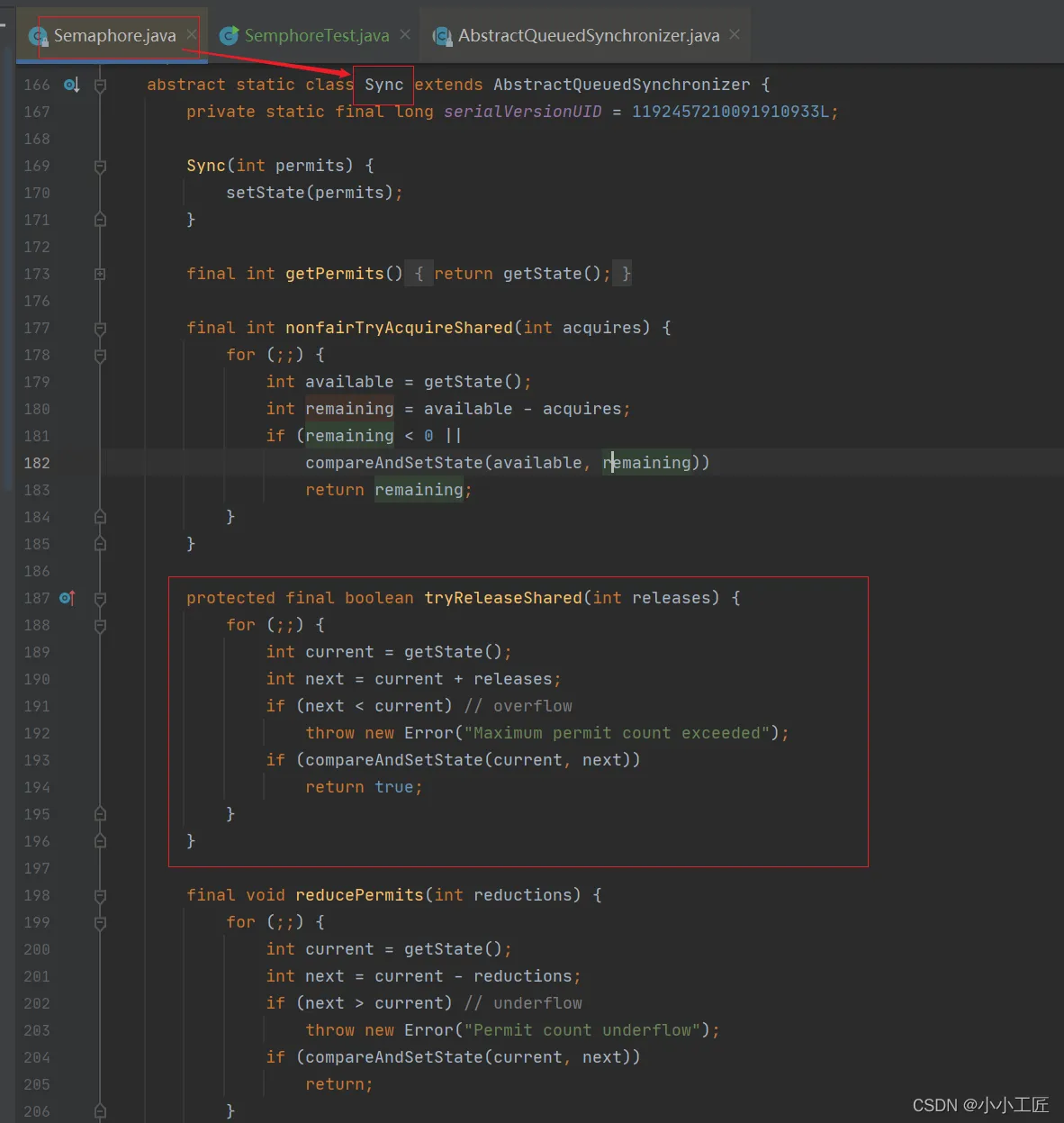The image size is (1064, 1123).
Task: Click compareAndSetState(current, next) on line 193
Action: [x=468, y=760]
